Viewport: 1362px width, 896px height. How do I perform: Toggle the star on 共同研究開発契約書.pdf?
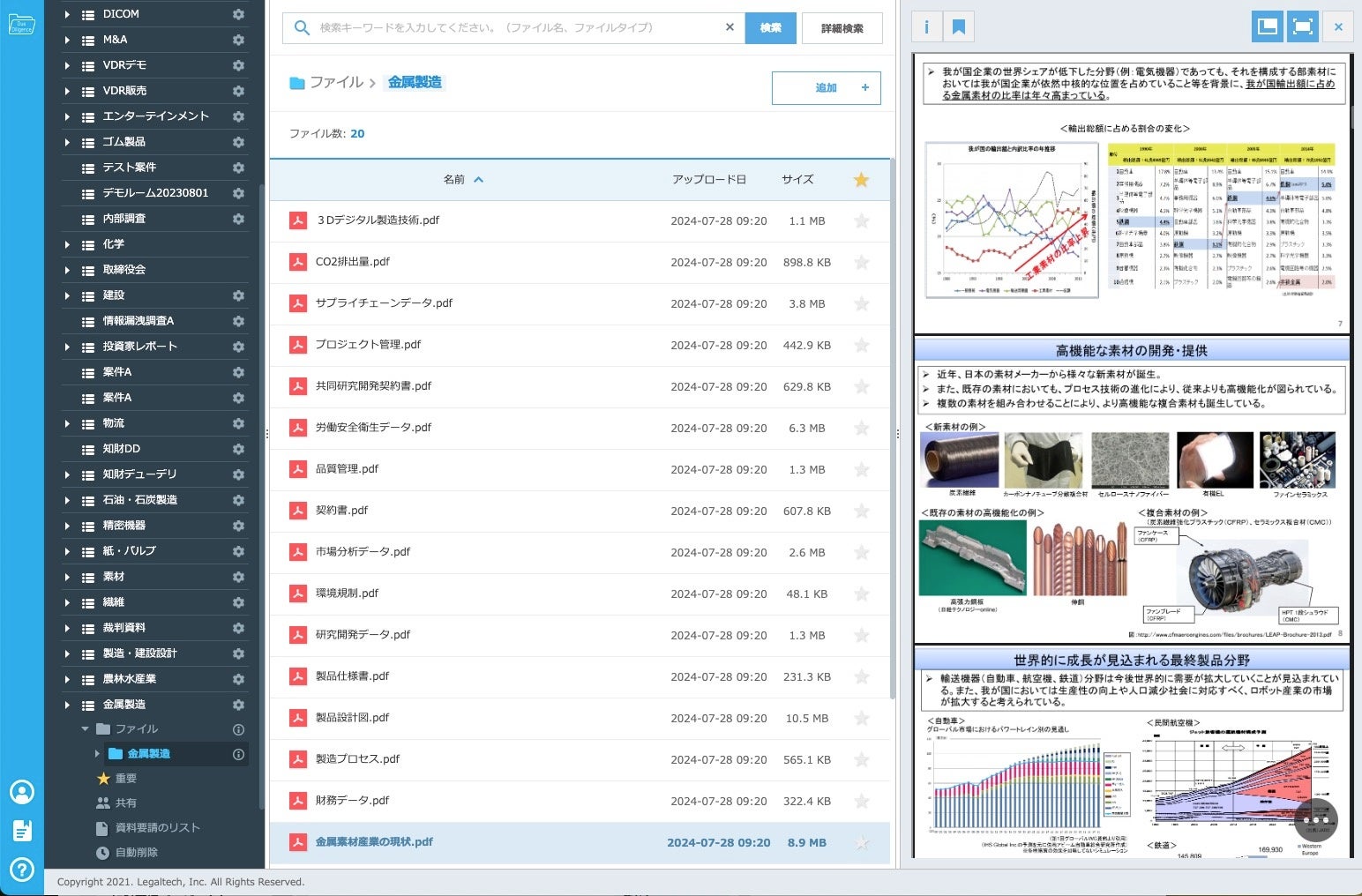[x=862, y=387]
